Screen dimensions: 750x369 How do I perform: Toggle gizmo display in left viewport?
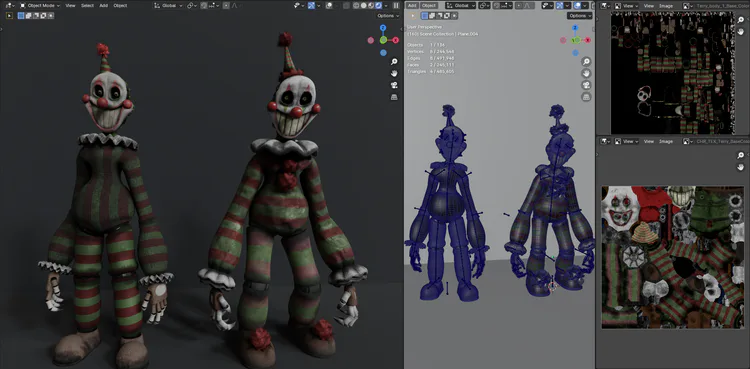pyautogui.click(x=311, y=6)
